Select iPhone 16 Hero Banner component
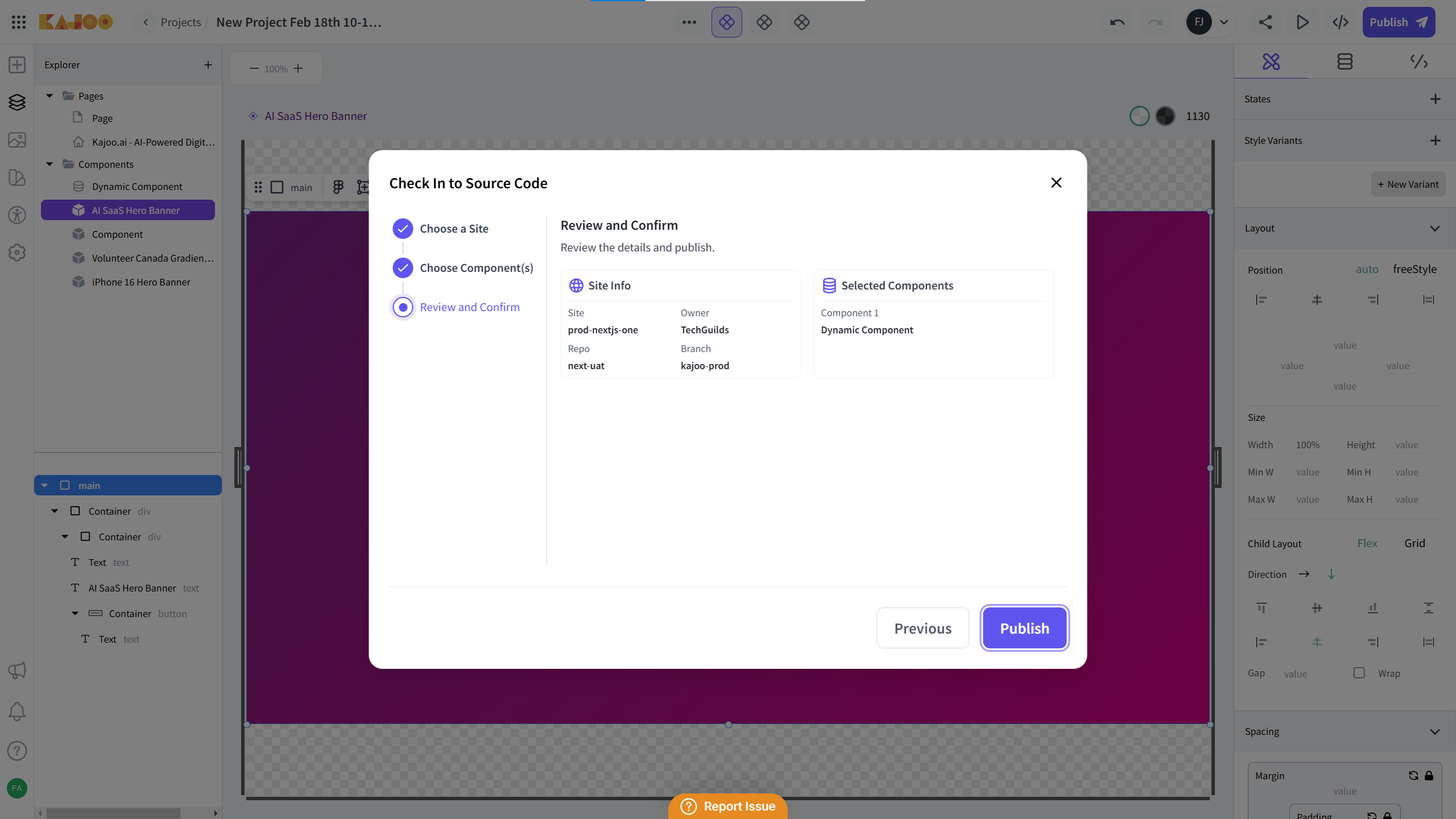The width and height of the screenshot is (1456, 819). pos(141,282)
